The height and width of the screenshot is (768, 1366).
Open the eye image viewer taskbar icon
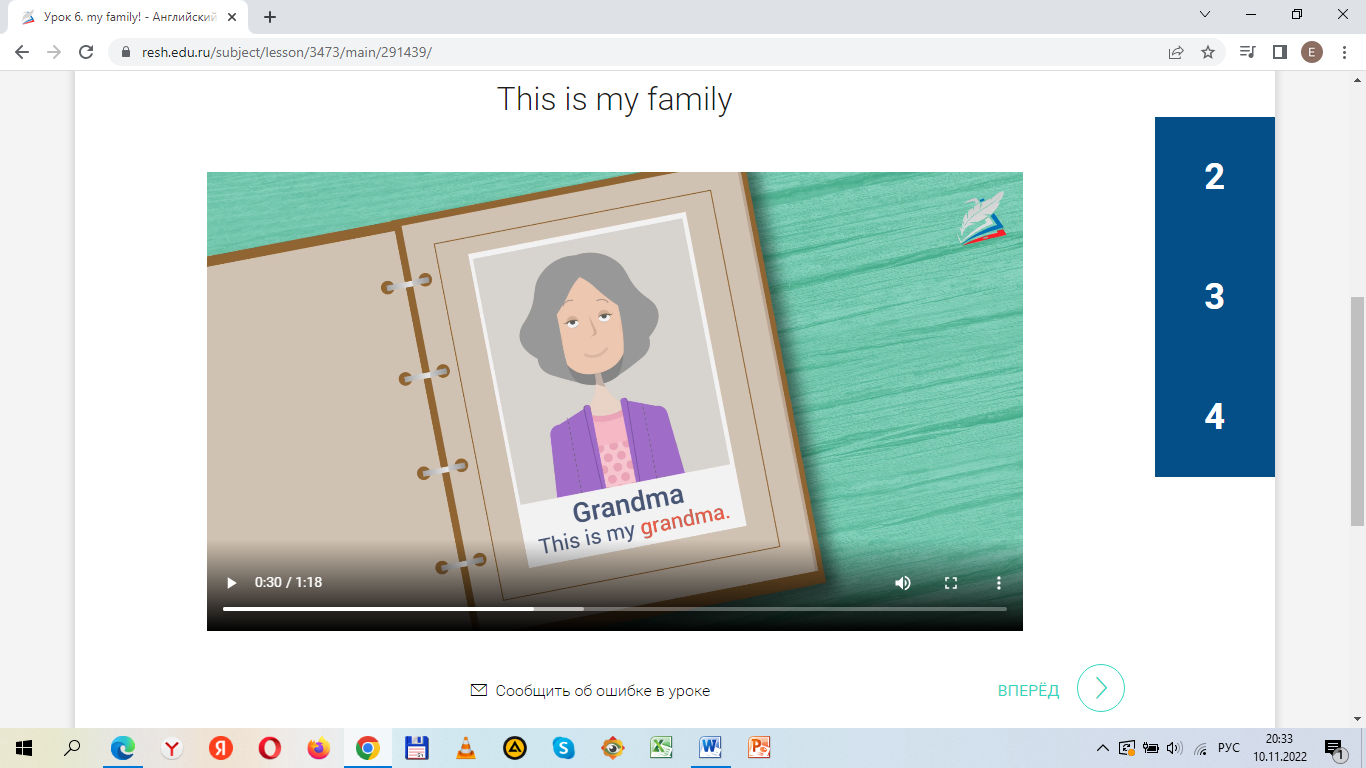tap(612, 748)
